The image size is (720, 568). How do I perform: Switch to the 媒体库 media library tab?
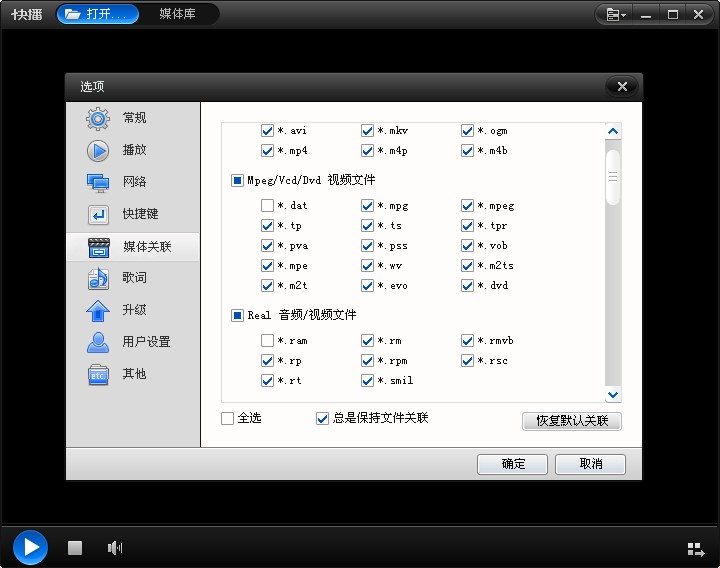click(x=177, y=14)
